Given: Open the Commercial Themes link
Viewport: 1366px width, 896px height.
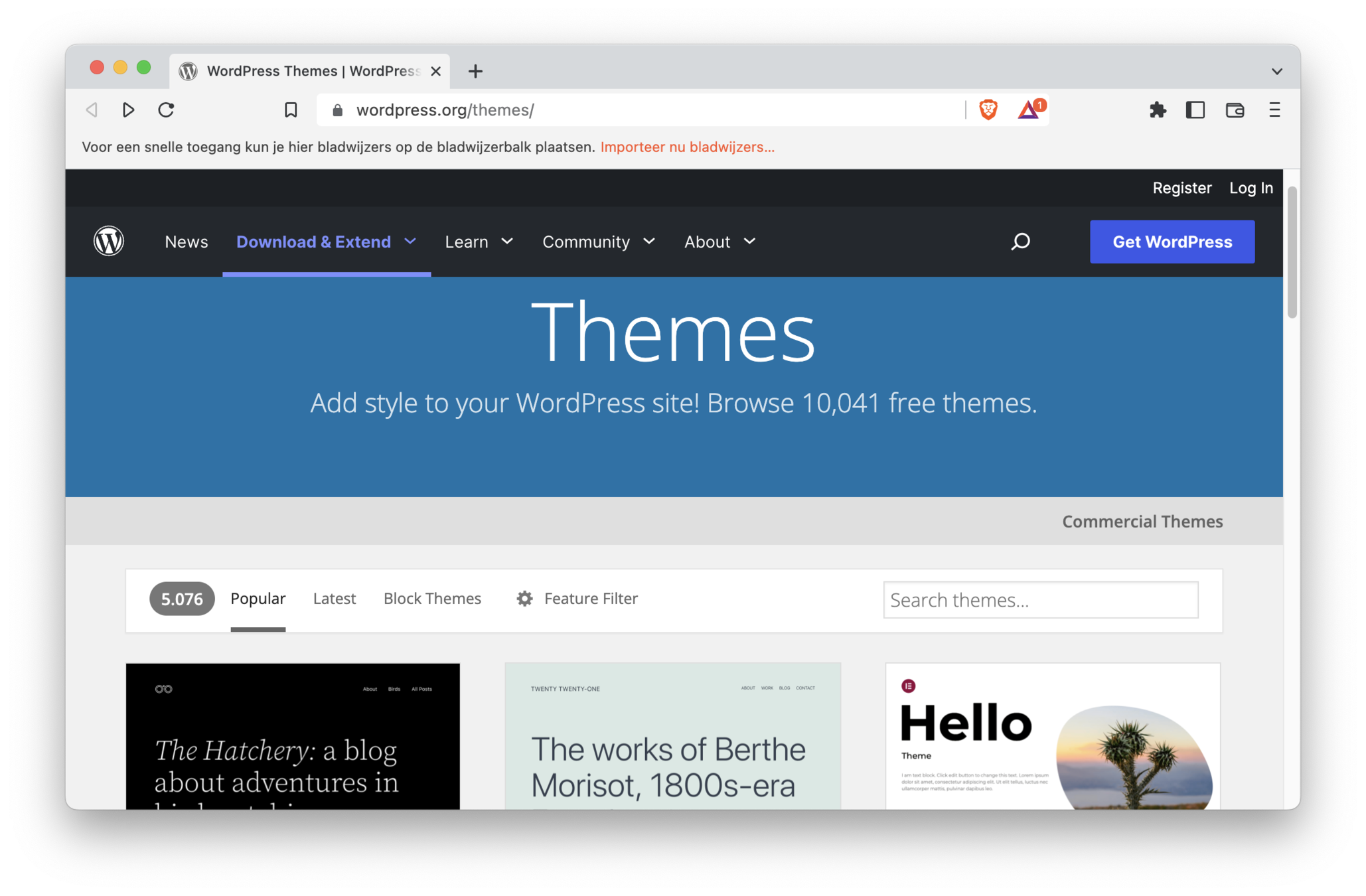Looking at the screenshot, I should tap(1142, 522).
